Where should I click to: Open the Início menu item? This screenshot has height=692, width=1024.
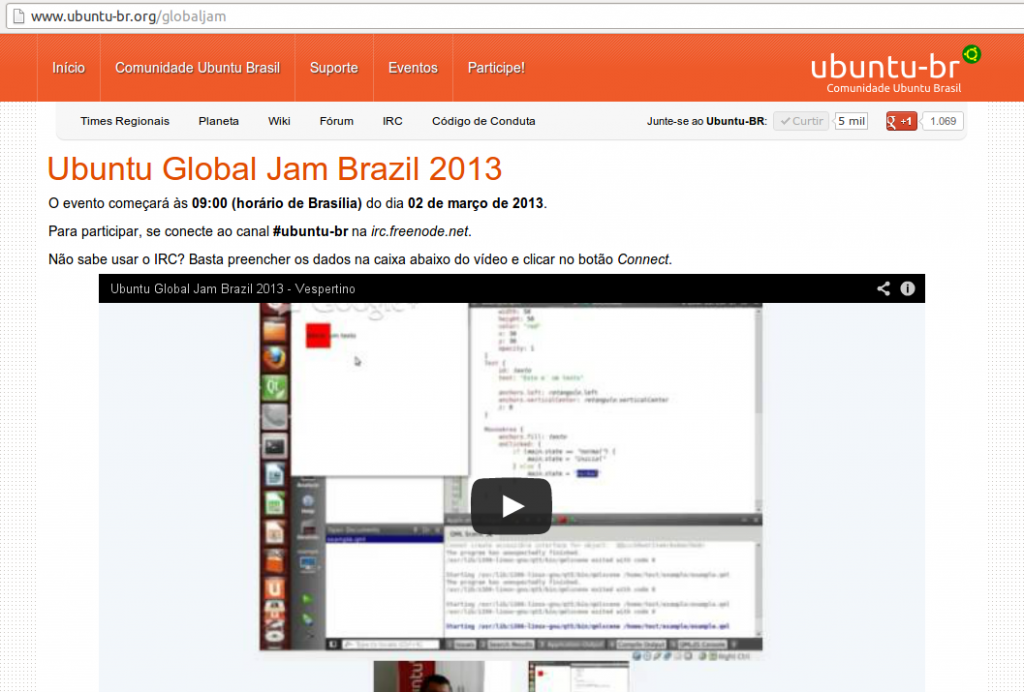[x=69, y=68]
